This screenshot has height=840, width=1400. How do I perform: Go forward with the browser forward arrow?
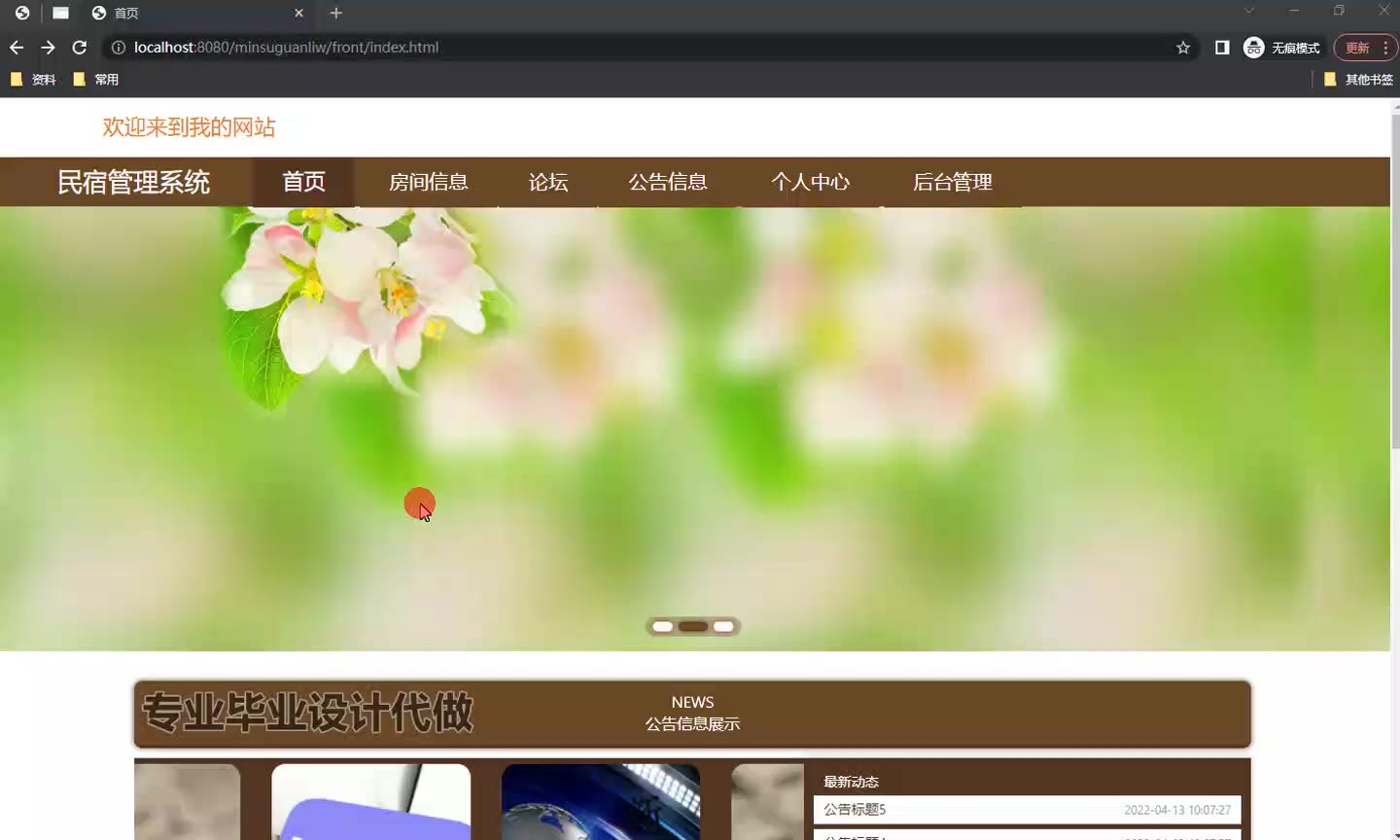tap(48, 48)
